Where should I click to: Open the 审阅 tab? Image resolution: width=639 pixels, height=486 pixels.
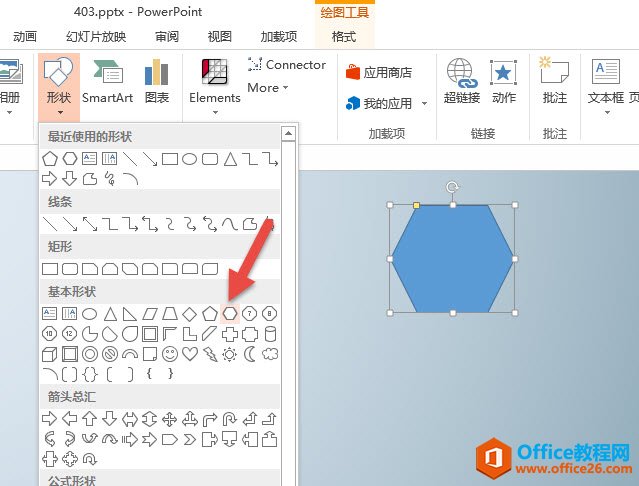[x=167, y=37]
